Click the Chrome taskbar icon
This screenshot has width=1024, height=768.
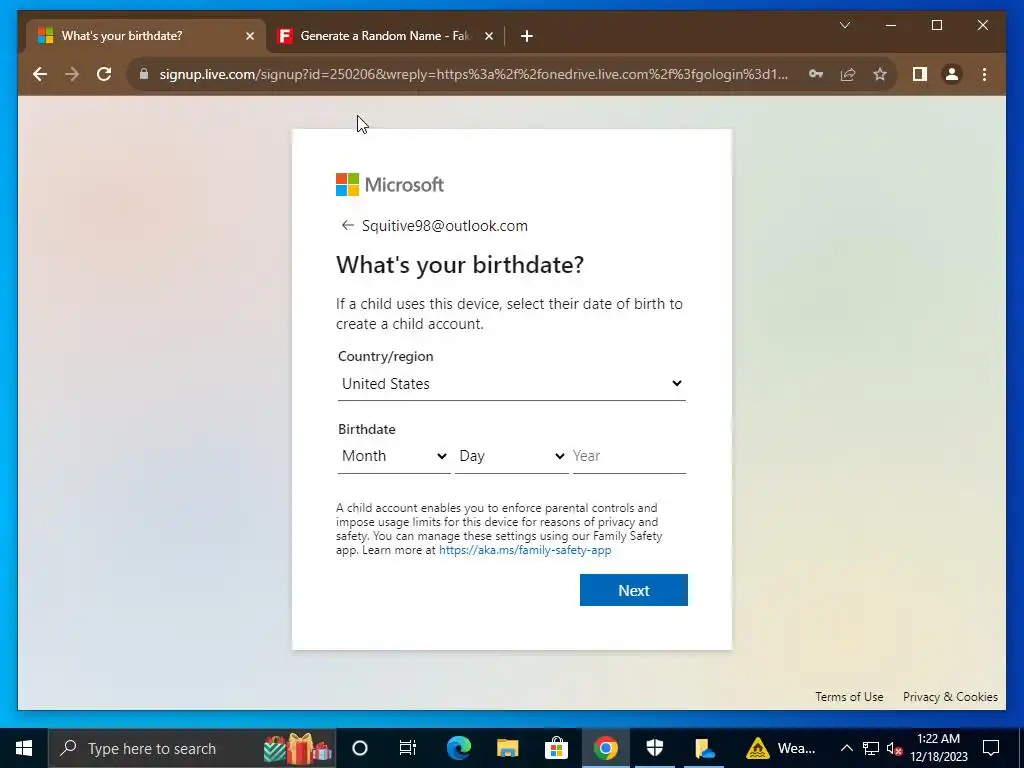coord(605,748)
